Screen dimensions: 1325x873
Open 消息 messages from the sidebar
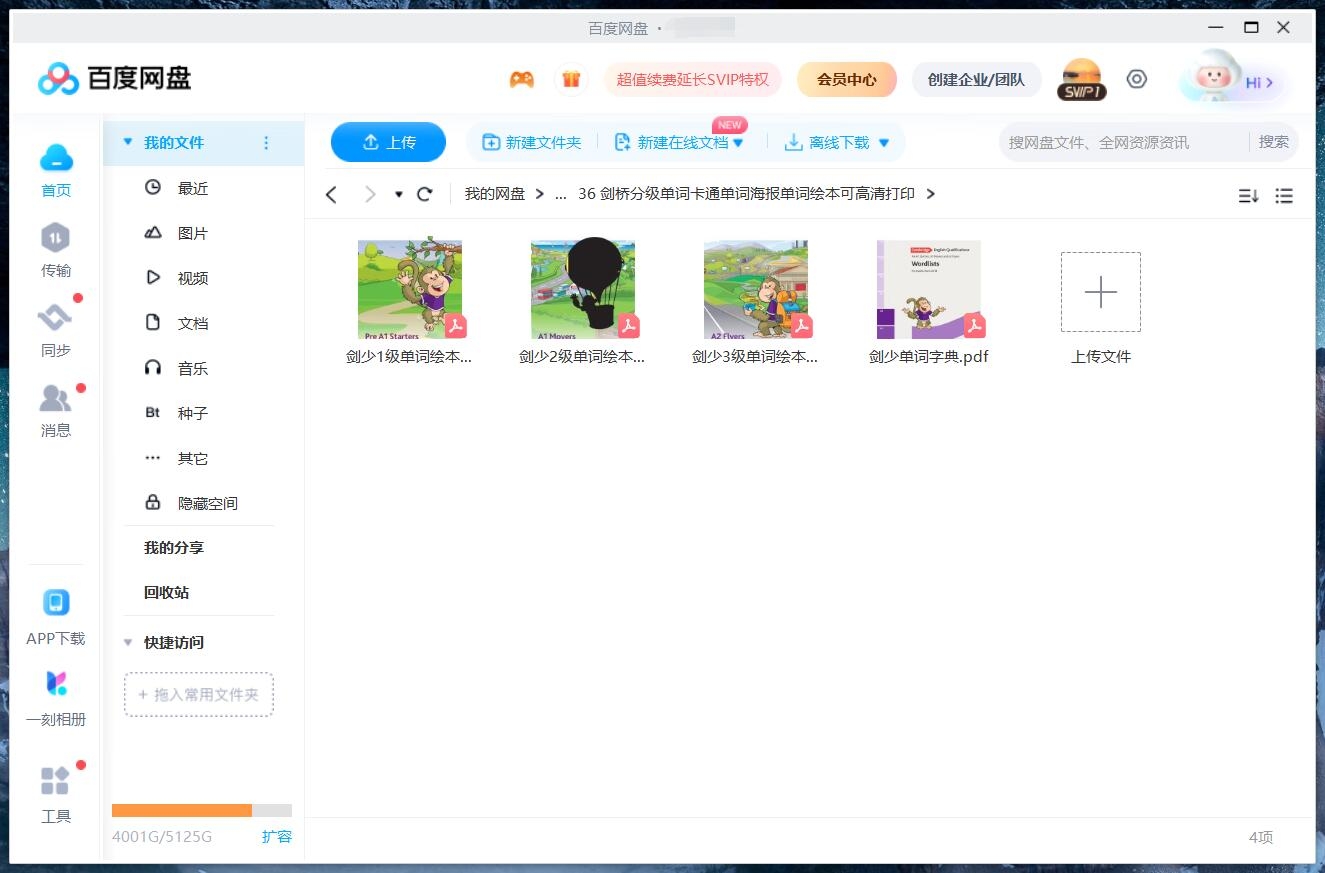point(55,410)
